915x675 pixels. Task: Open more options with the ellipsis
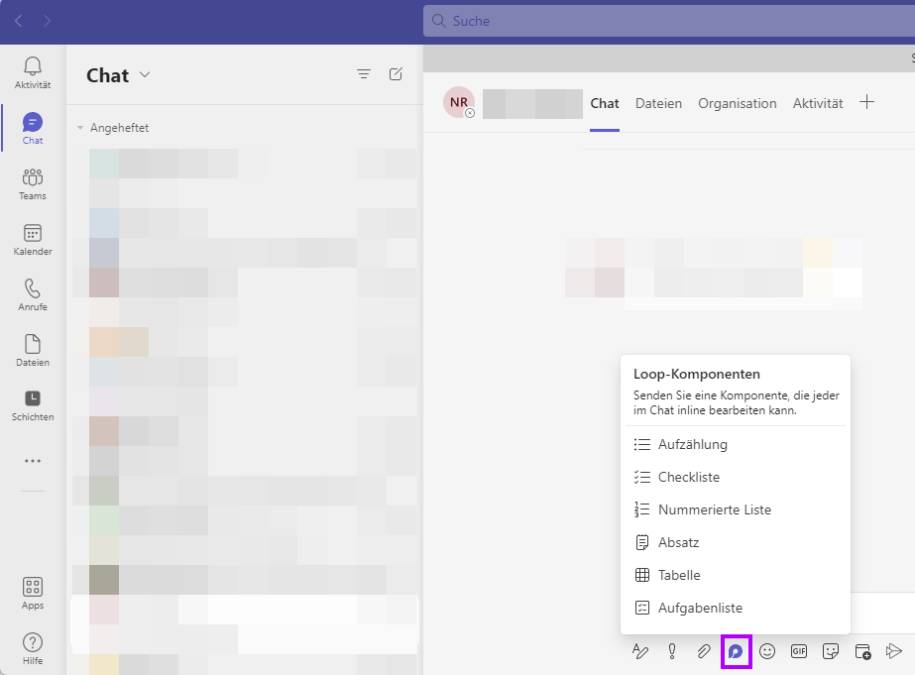coord(32,459)
